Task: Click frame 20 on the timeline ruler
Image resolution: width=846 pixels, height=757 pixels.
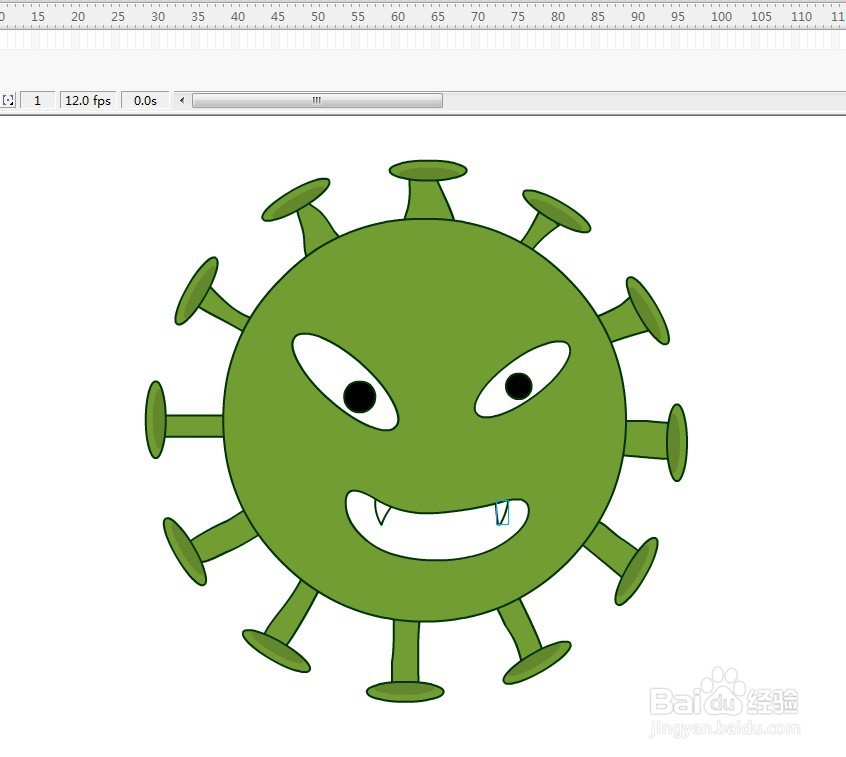Action: pos(78,17)
